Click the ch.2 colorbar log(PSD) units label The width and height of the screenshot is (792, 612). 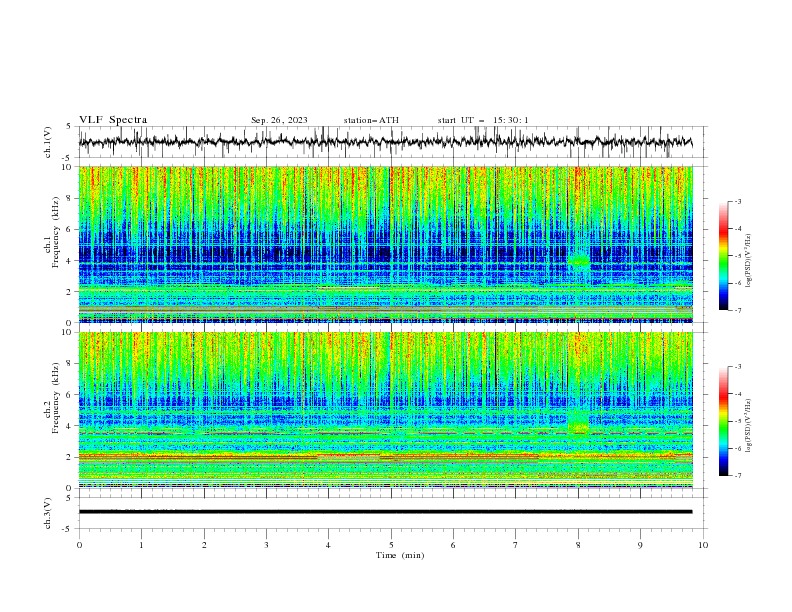tap(749, 426)
